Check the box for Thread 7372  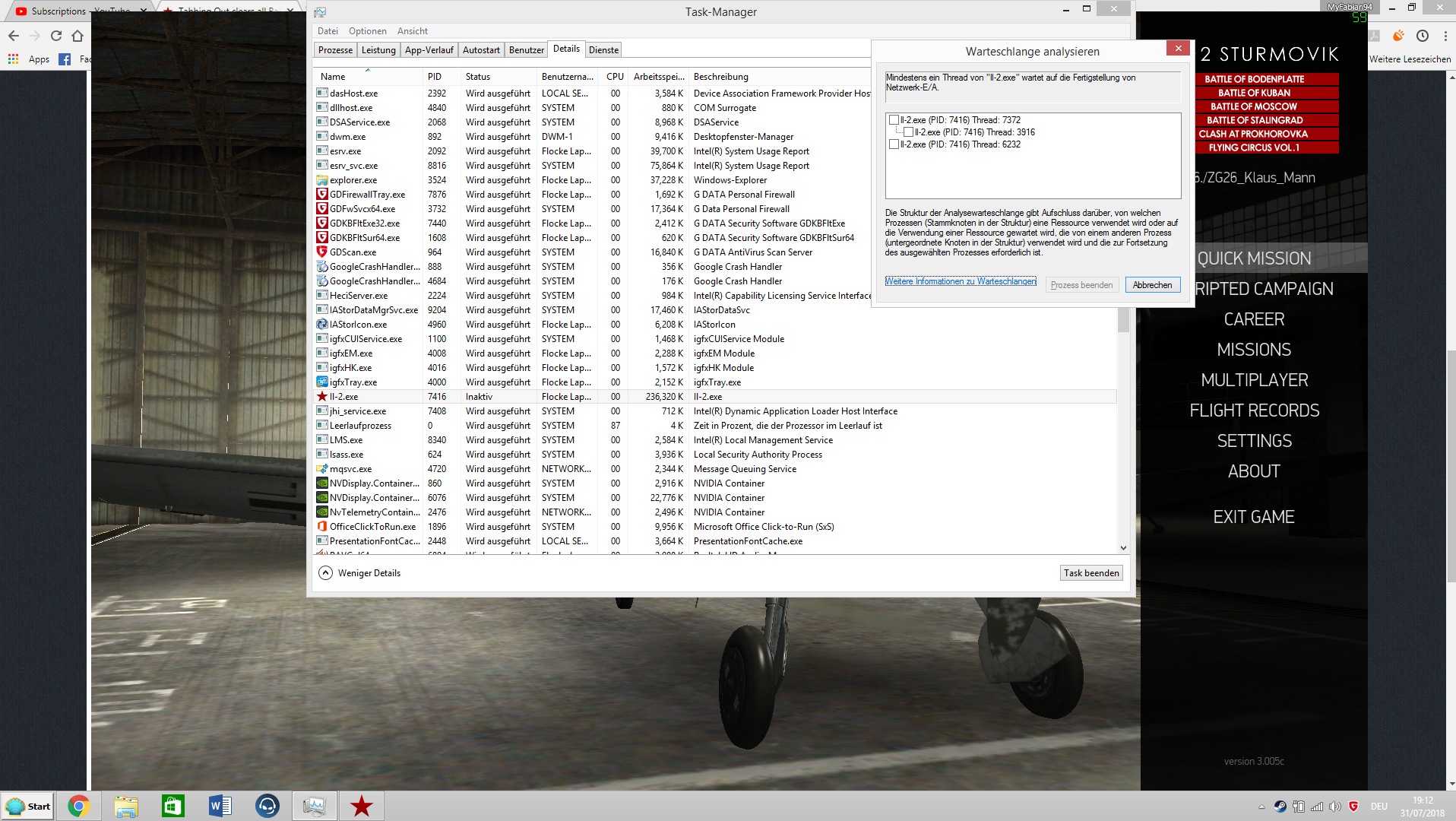894,120
